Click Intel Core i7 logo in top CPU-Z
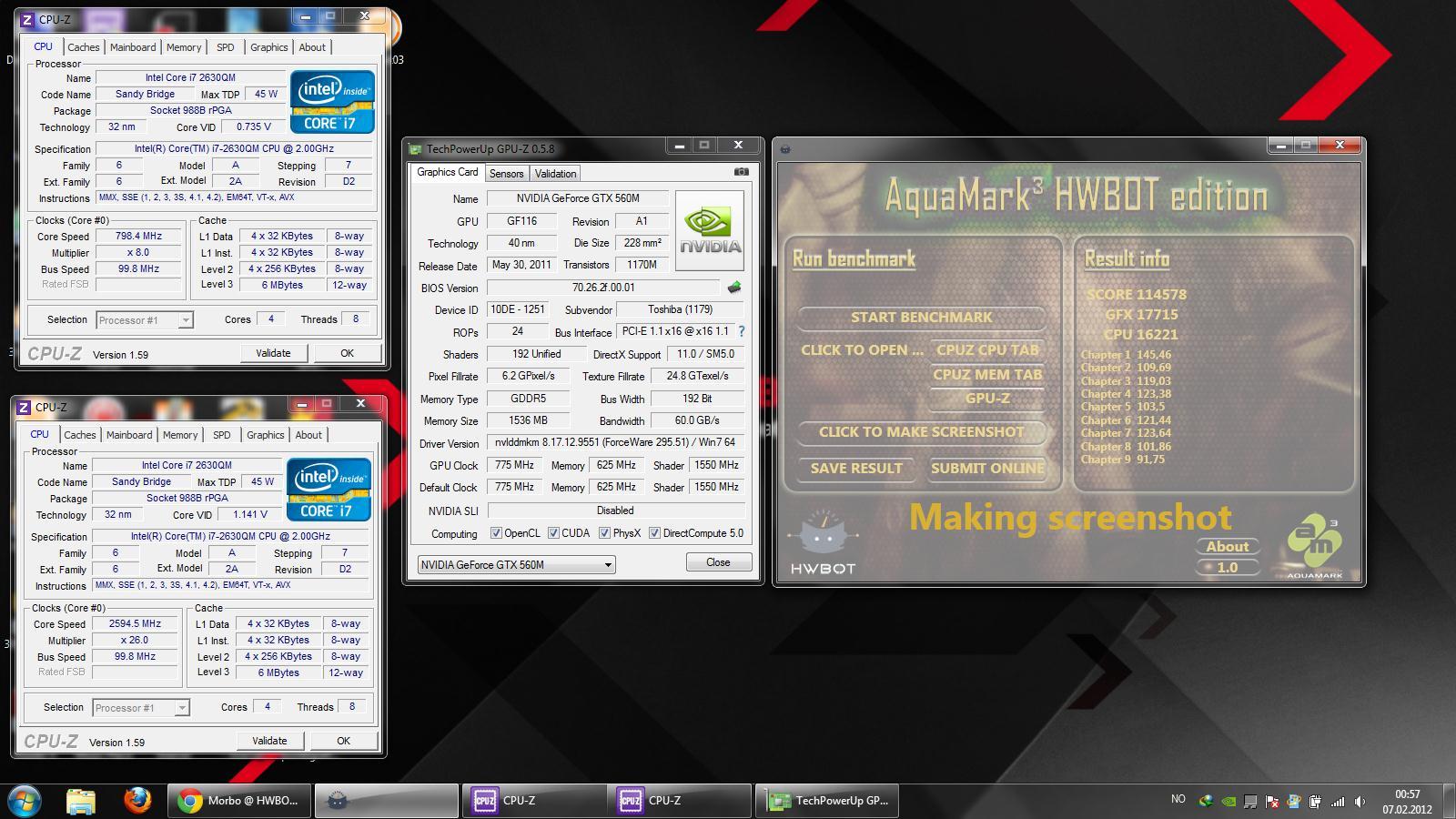This screenshot has height=819, width=1456. 332,102
